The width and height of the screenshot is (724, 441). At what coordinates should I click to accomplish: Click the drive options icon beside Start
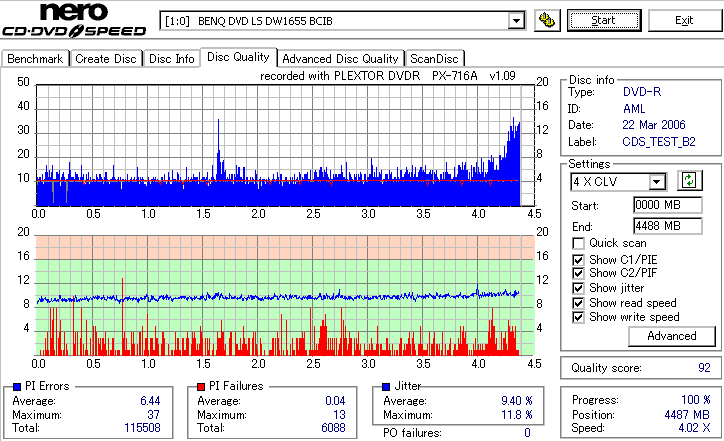pos(547,21)
